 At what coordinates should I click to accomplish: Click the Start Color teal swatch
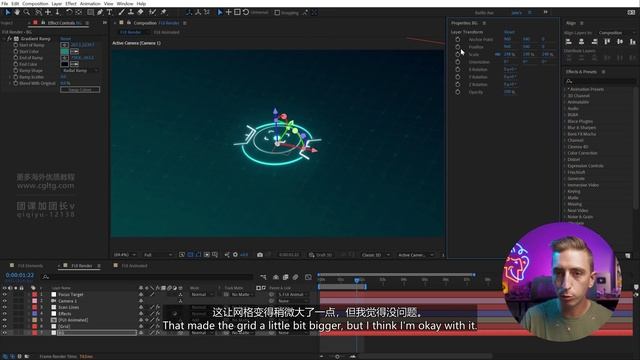64,51
